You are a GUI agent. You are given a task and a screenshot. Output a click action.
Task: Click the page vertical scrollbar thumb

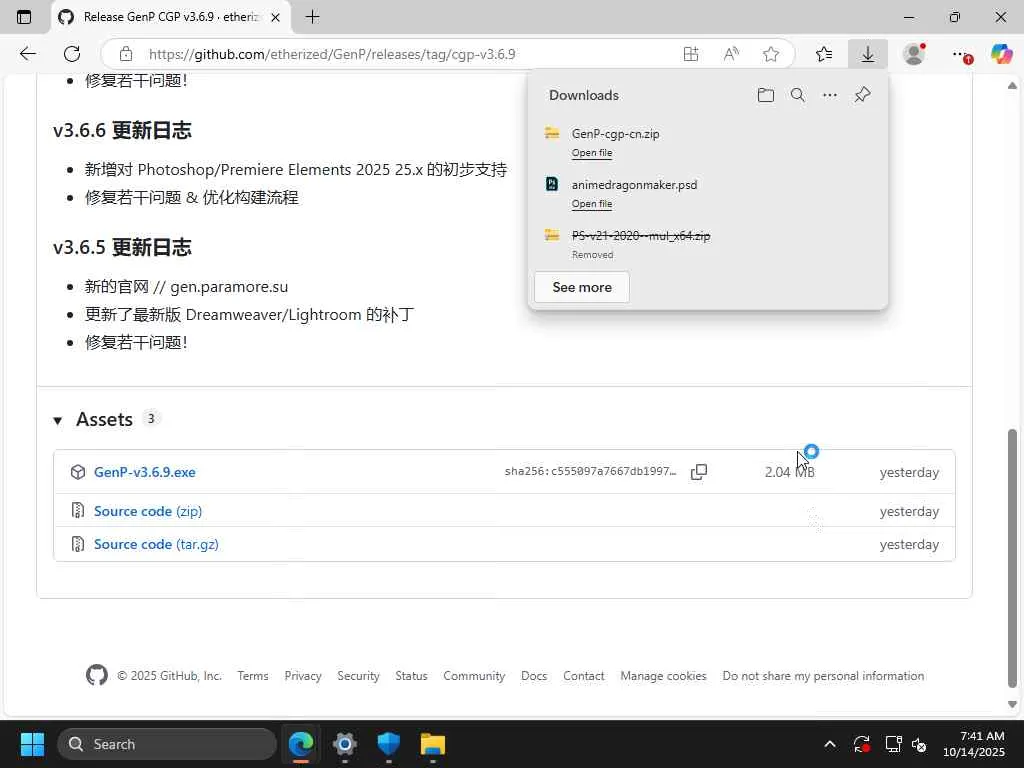(x=1012, y=558)
